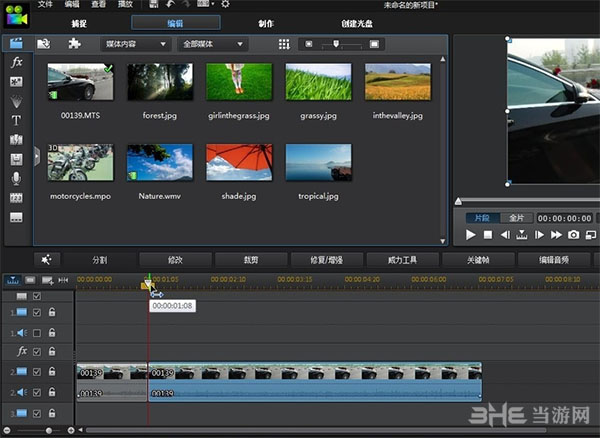
Task: Open the 全部媒体 filter dropdown
Action: [213, 44]
